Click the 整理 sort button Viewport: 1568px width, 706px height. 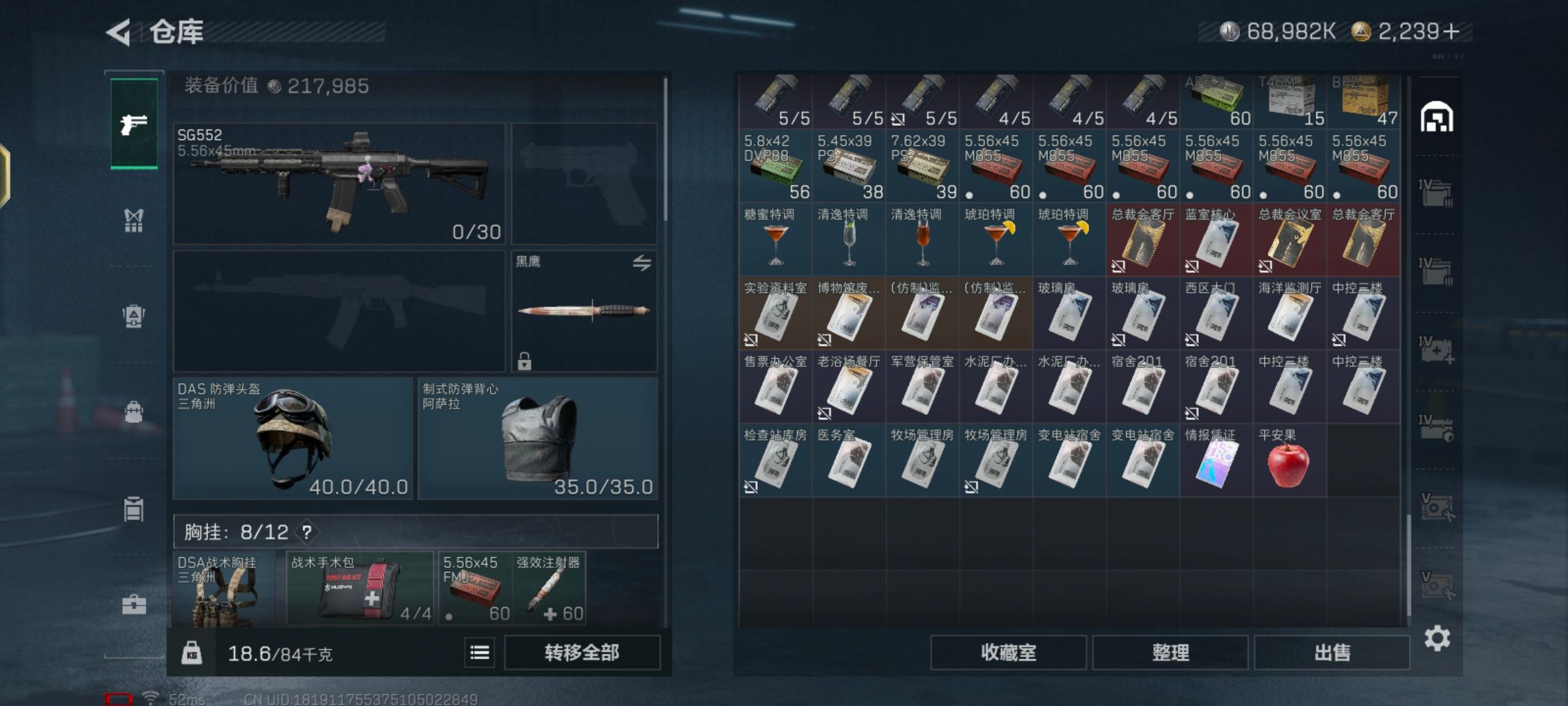[x=1170, y=652]
